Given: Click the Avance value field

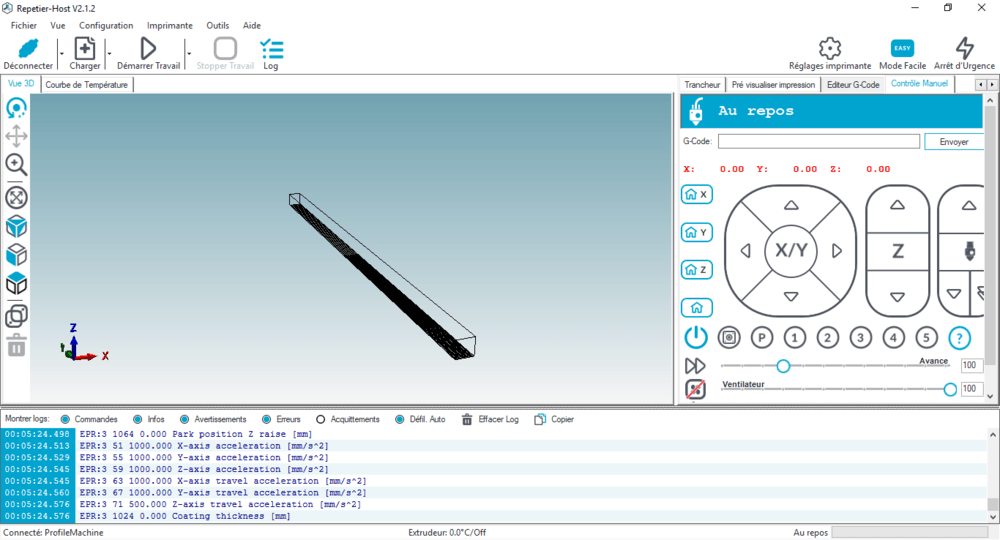Looking at the screenshot, I should click(x=969, y=365).
